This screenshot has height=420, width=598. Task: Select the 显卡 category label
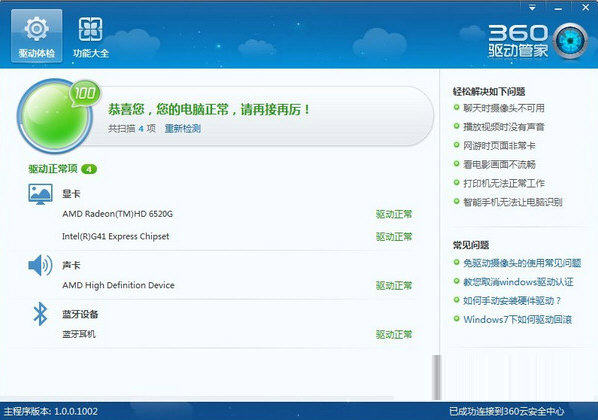point(71,194)
